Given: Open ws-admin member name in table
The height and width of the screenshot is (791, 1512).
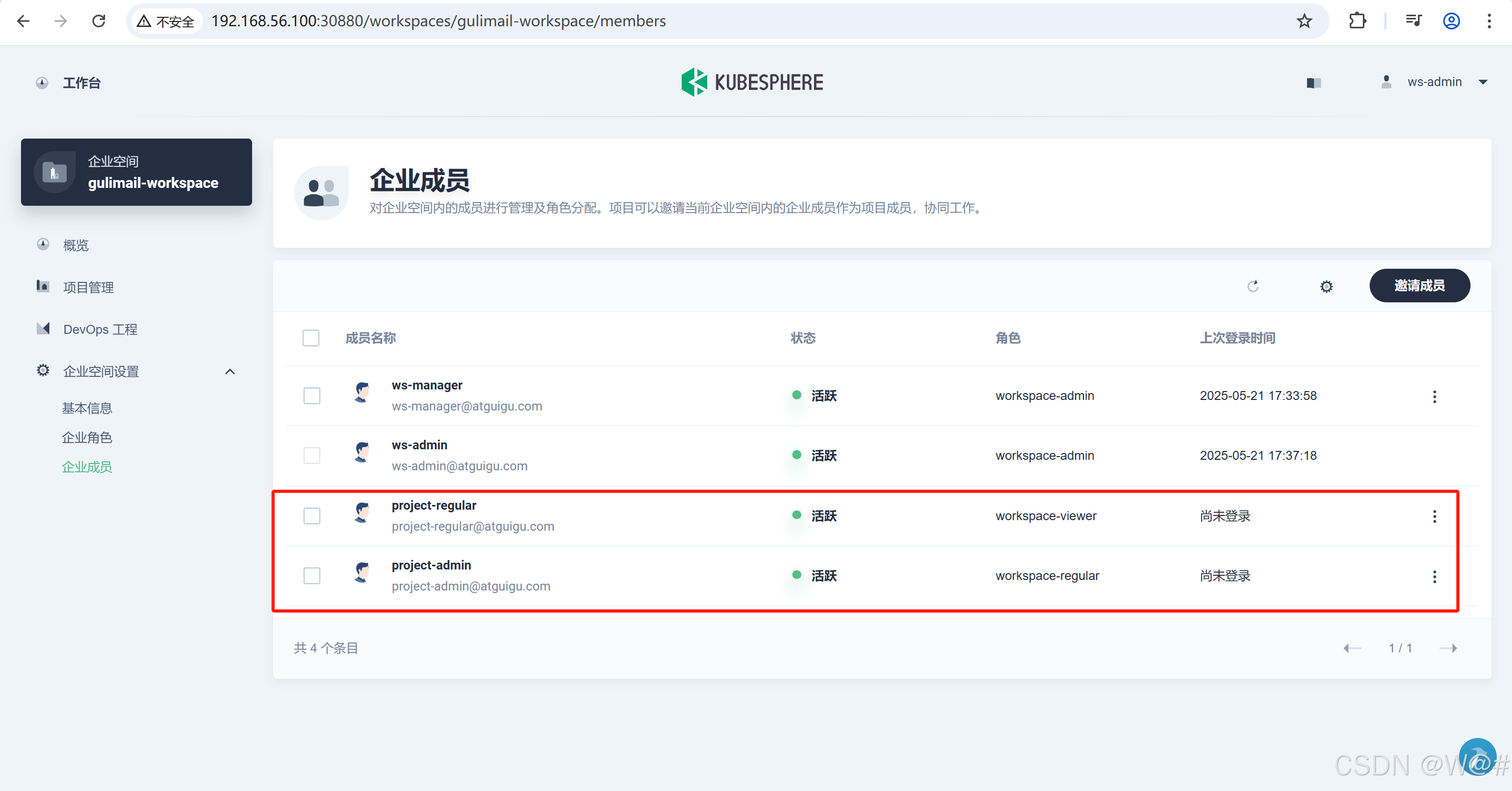Looking at the screenshot, I should click(x=419, y=445).
